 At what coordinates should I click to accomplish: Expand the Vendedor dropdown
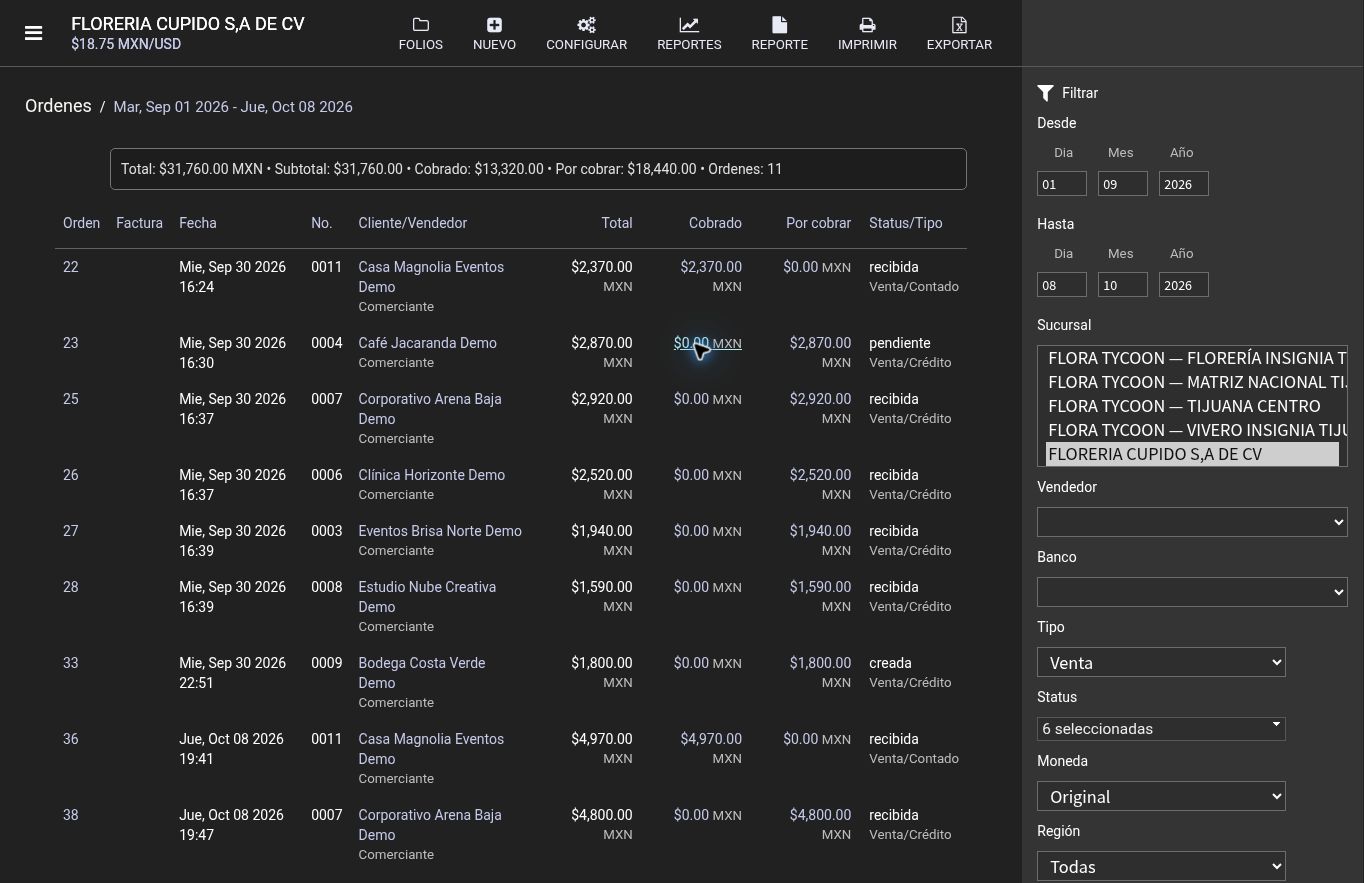[x=1192, y=522]
